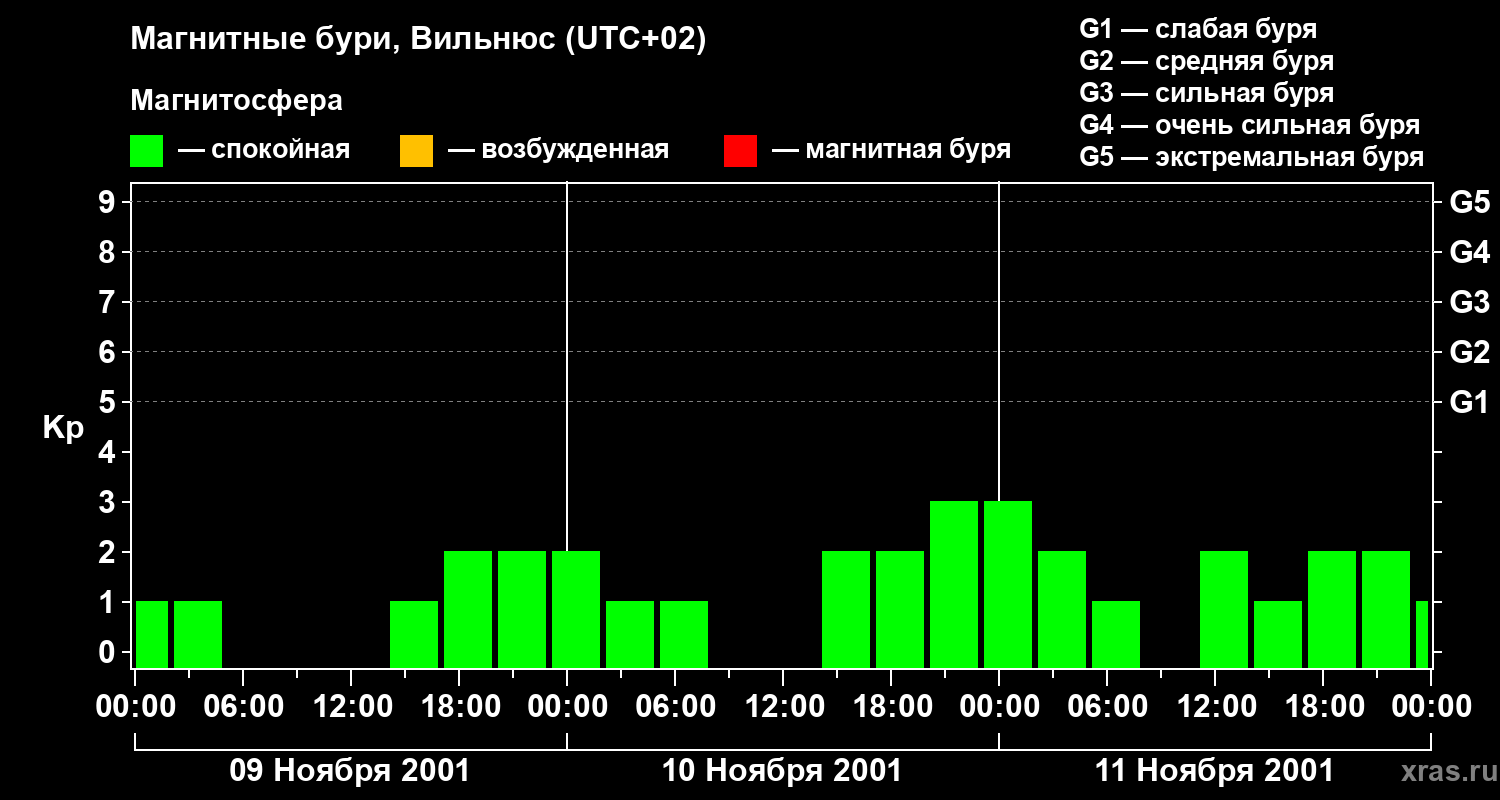1500x800 pixels.
Task: Select the first green bar of 11 November
Action: [x=1008, y=584]
